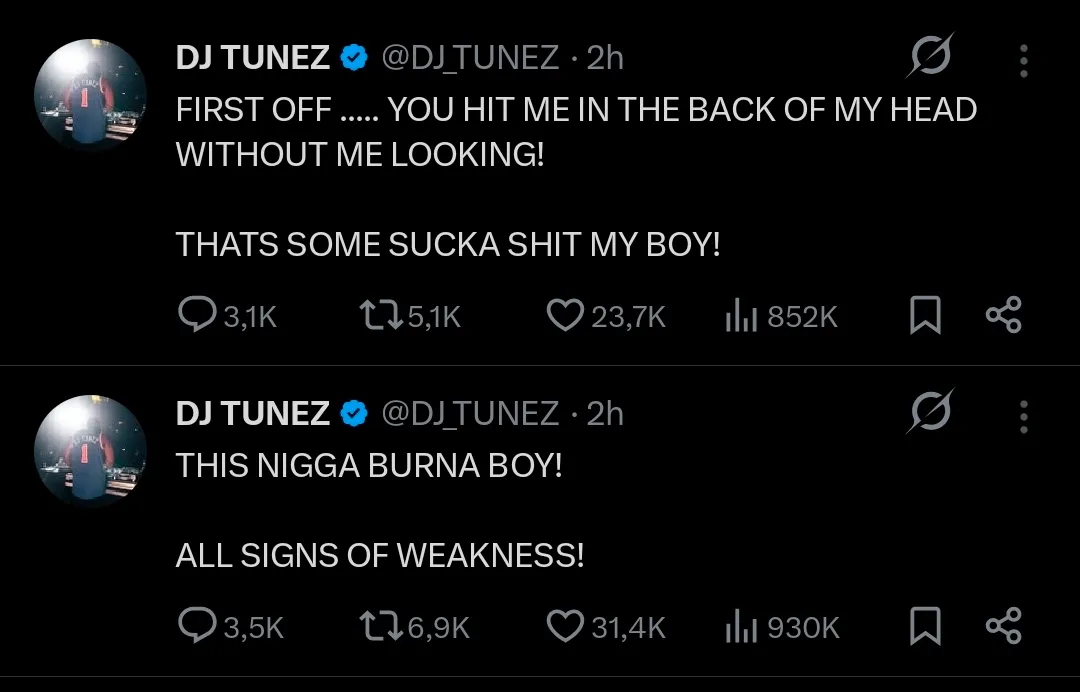Repost the 'FIRST OFF' tweet

(379, 316)
